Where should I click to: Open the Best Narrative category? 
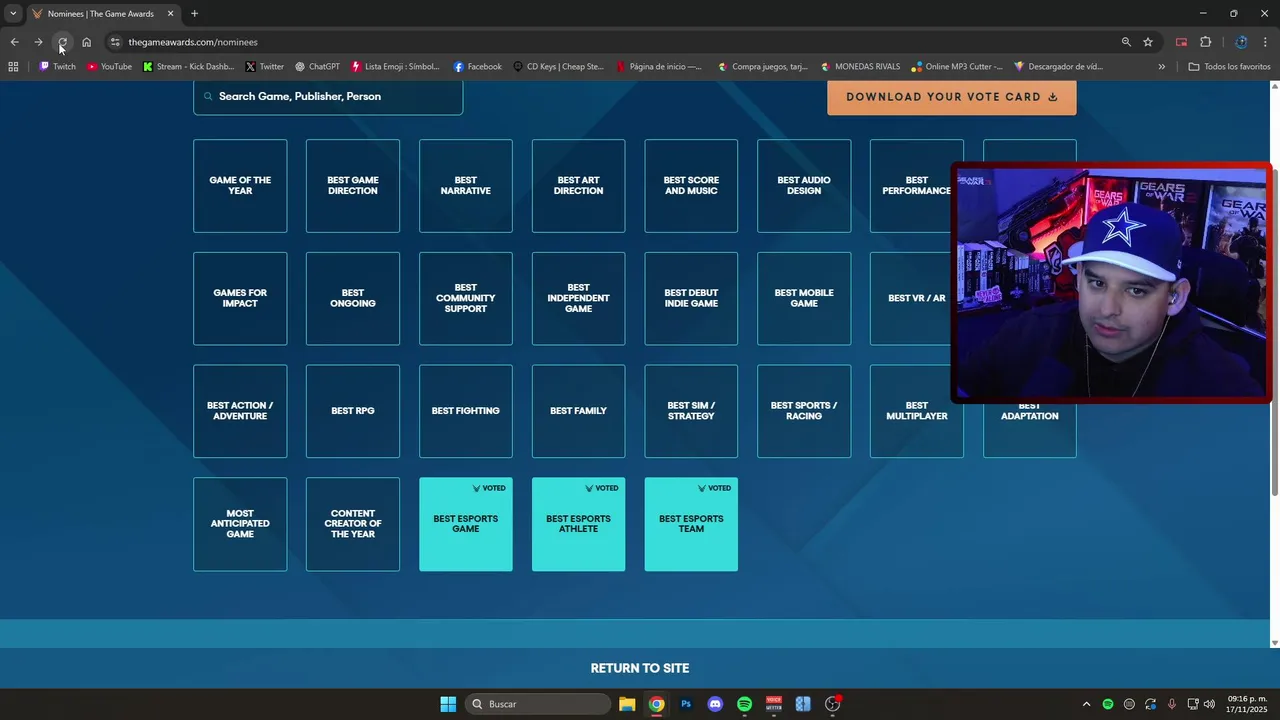pos(466,186)
